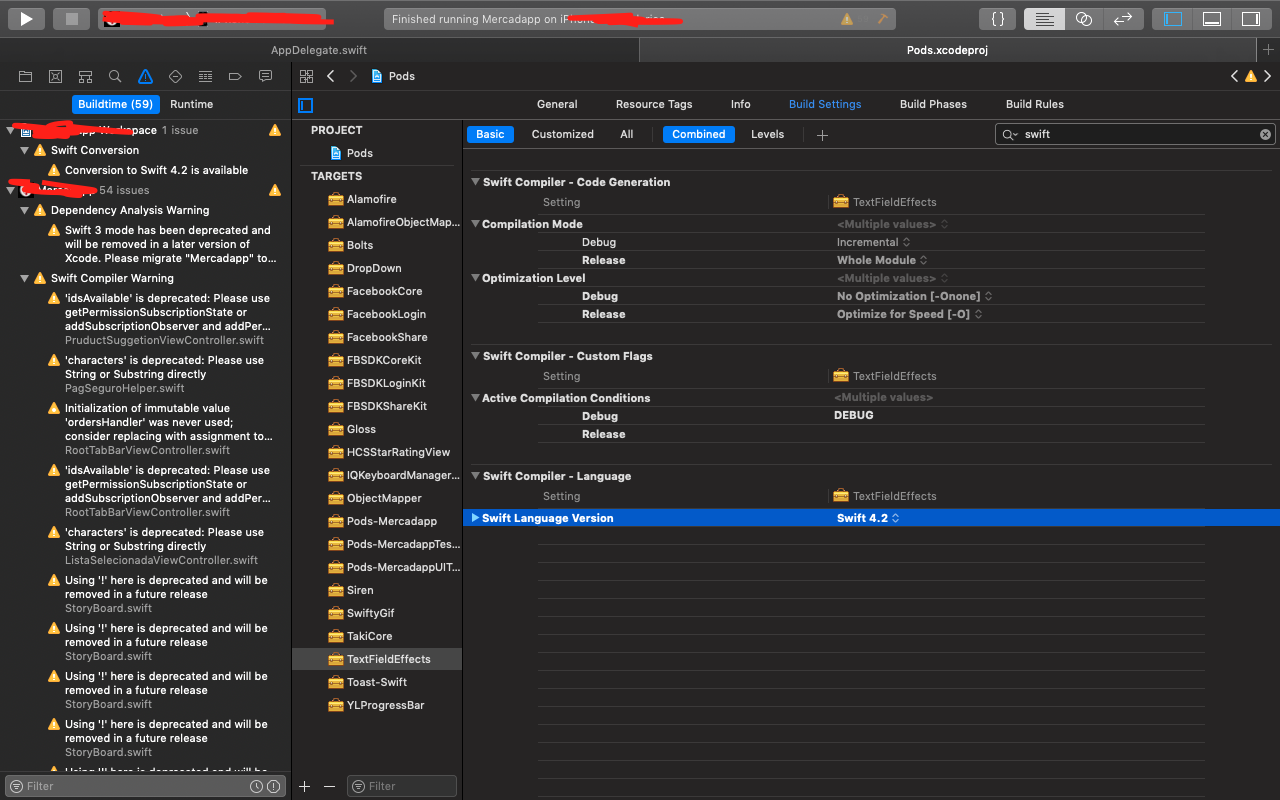Open the Project navigator folder icon
This screenshot has width=1280, height=800.
click(x=26, y=76)
